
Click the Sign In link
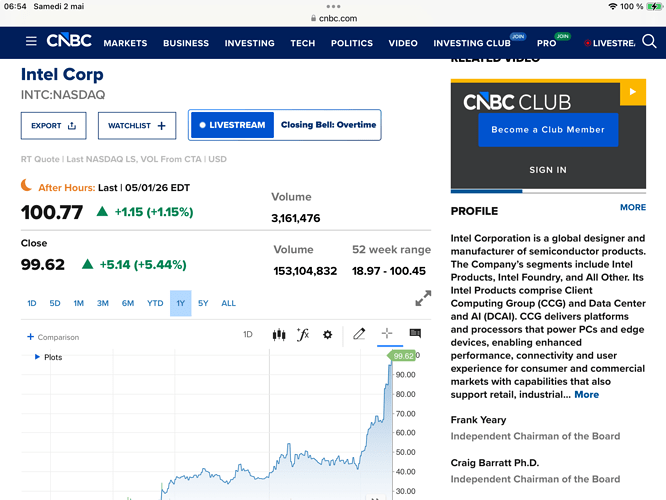tap(548, 170)
